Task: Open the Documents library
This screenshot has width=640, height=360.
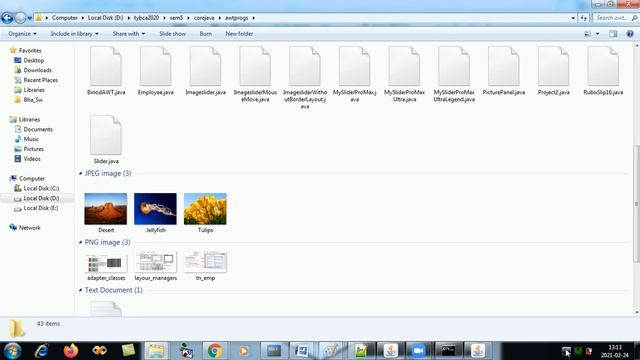Action: click(38, 129)
